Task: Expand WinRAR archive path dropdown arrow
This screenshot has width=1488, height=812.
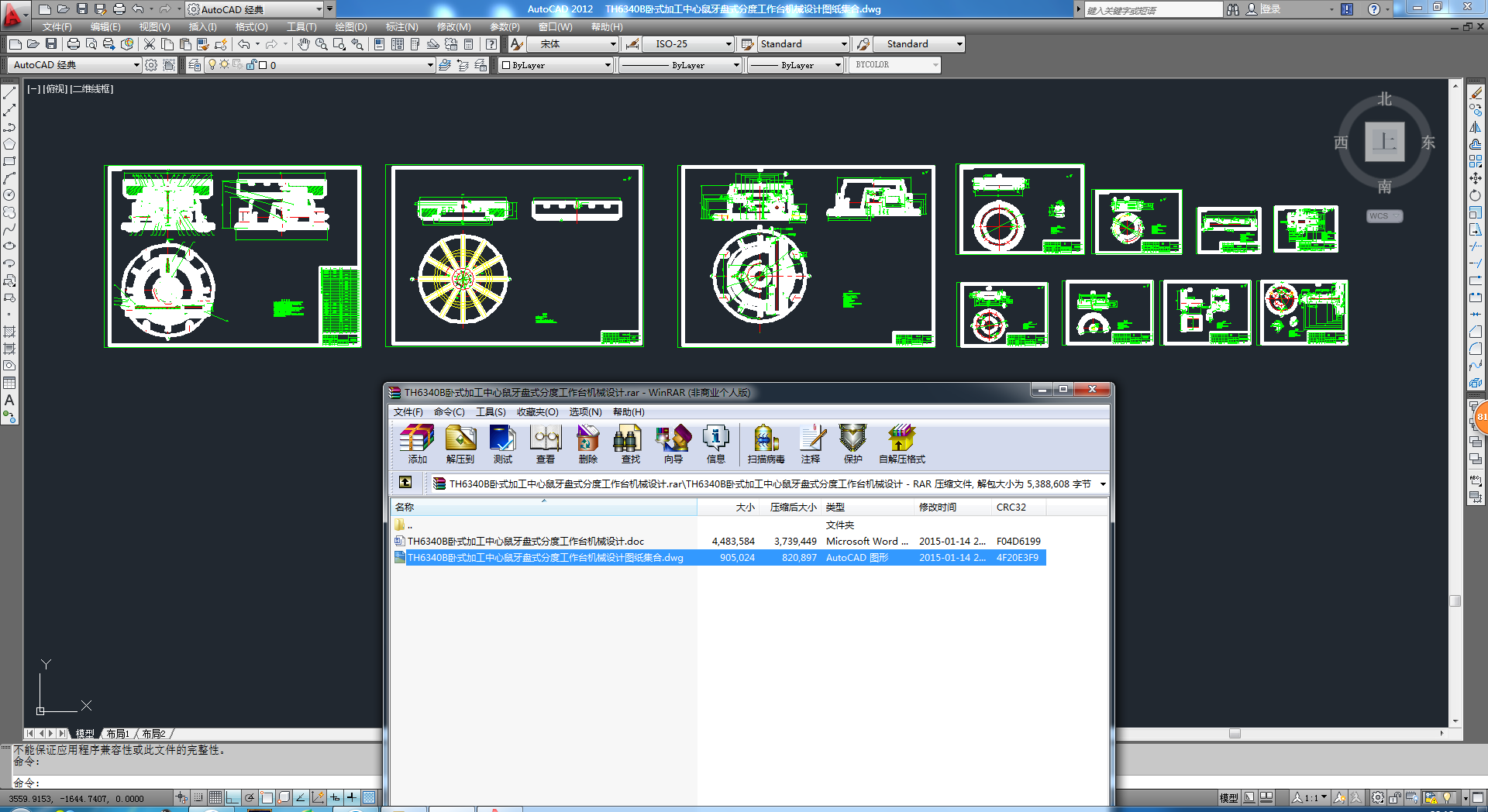Action: point(1102,484)
